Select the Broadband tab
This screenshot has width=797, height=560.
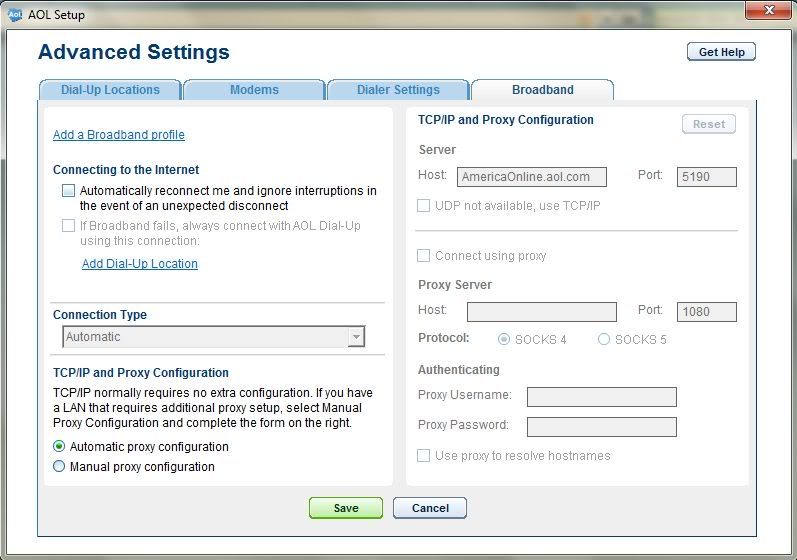(x=543, y=90)
